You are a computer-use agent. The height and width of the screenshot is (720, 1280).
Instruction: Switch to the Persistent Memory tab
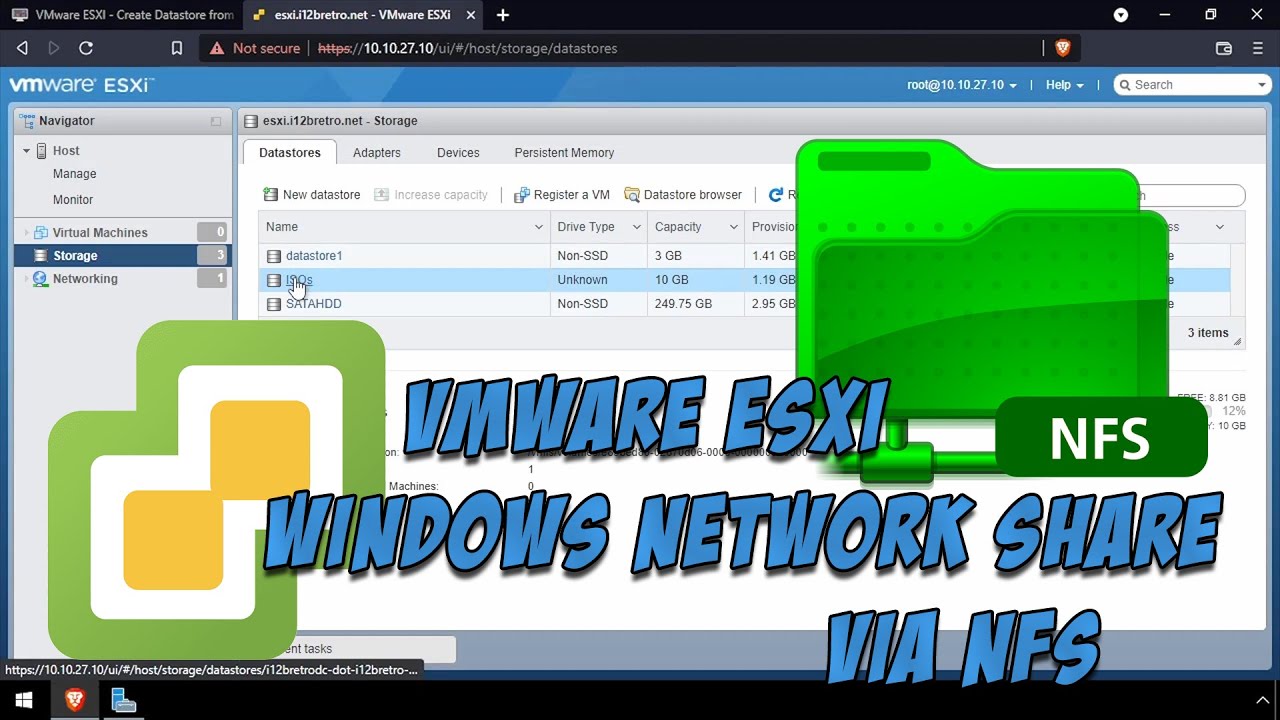tap(564, 153)
